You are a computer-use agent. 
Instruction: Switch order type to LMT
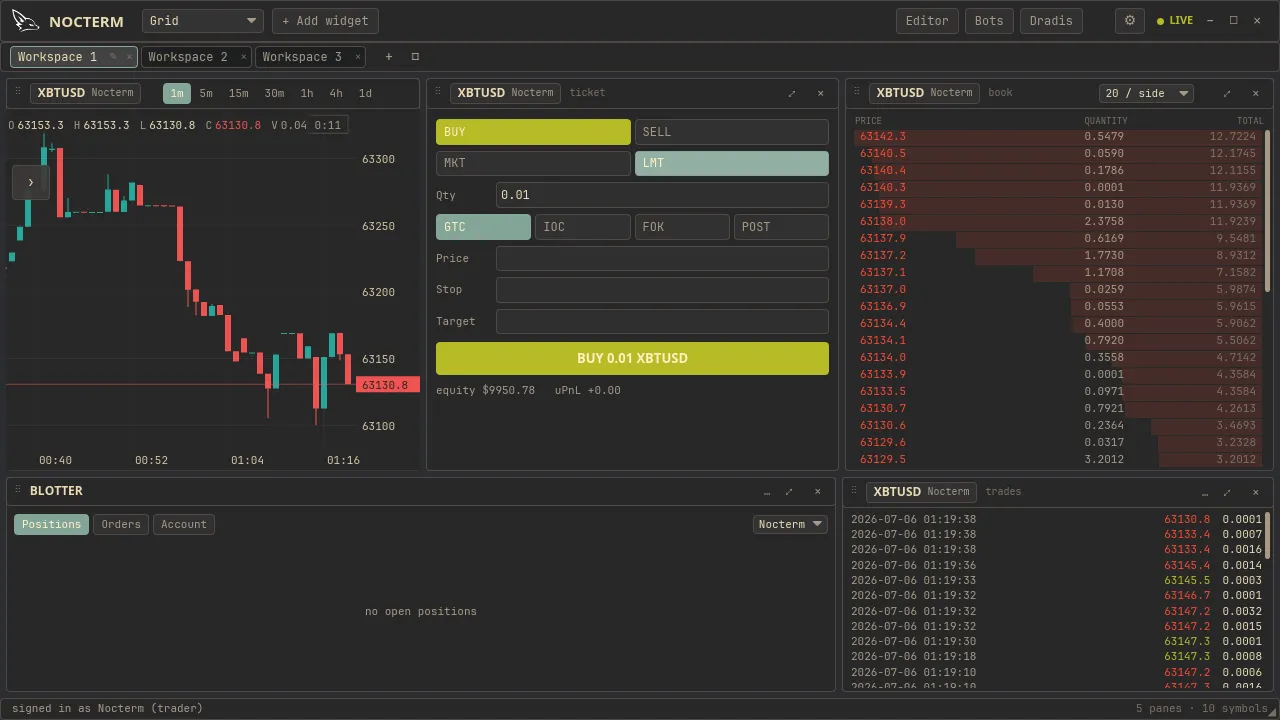(732, 163)
